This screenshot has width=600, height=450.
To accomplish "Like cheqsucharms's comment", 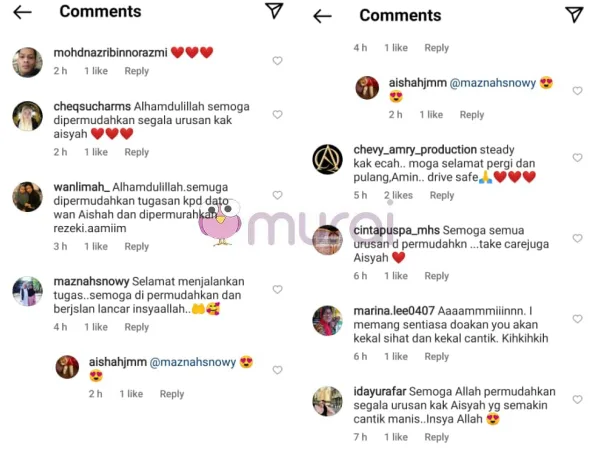I will [x=277, y=114].
